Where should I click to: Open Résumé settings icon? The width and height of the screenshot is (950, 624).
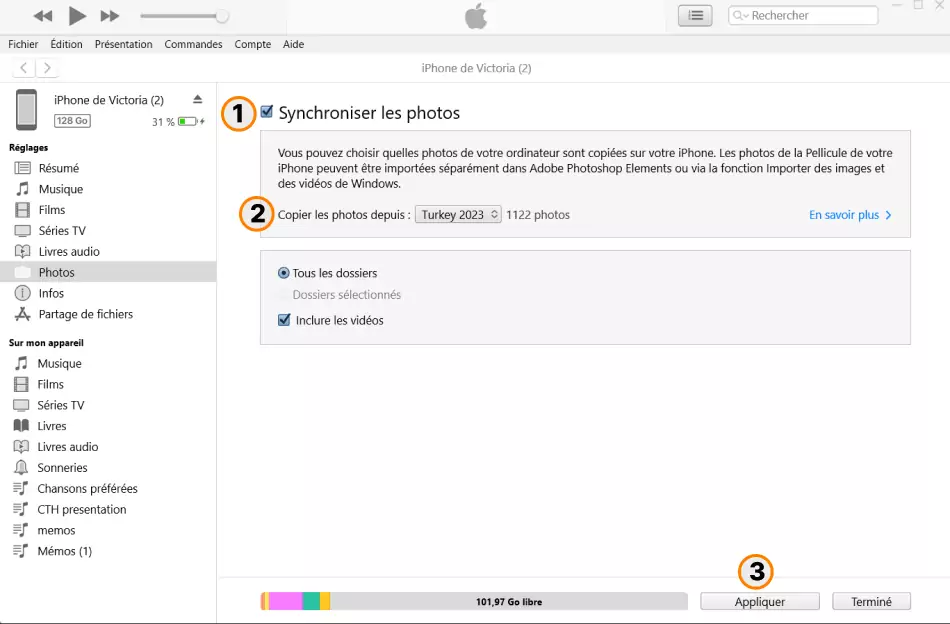click(22, 168)
